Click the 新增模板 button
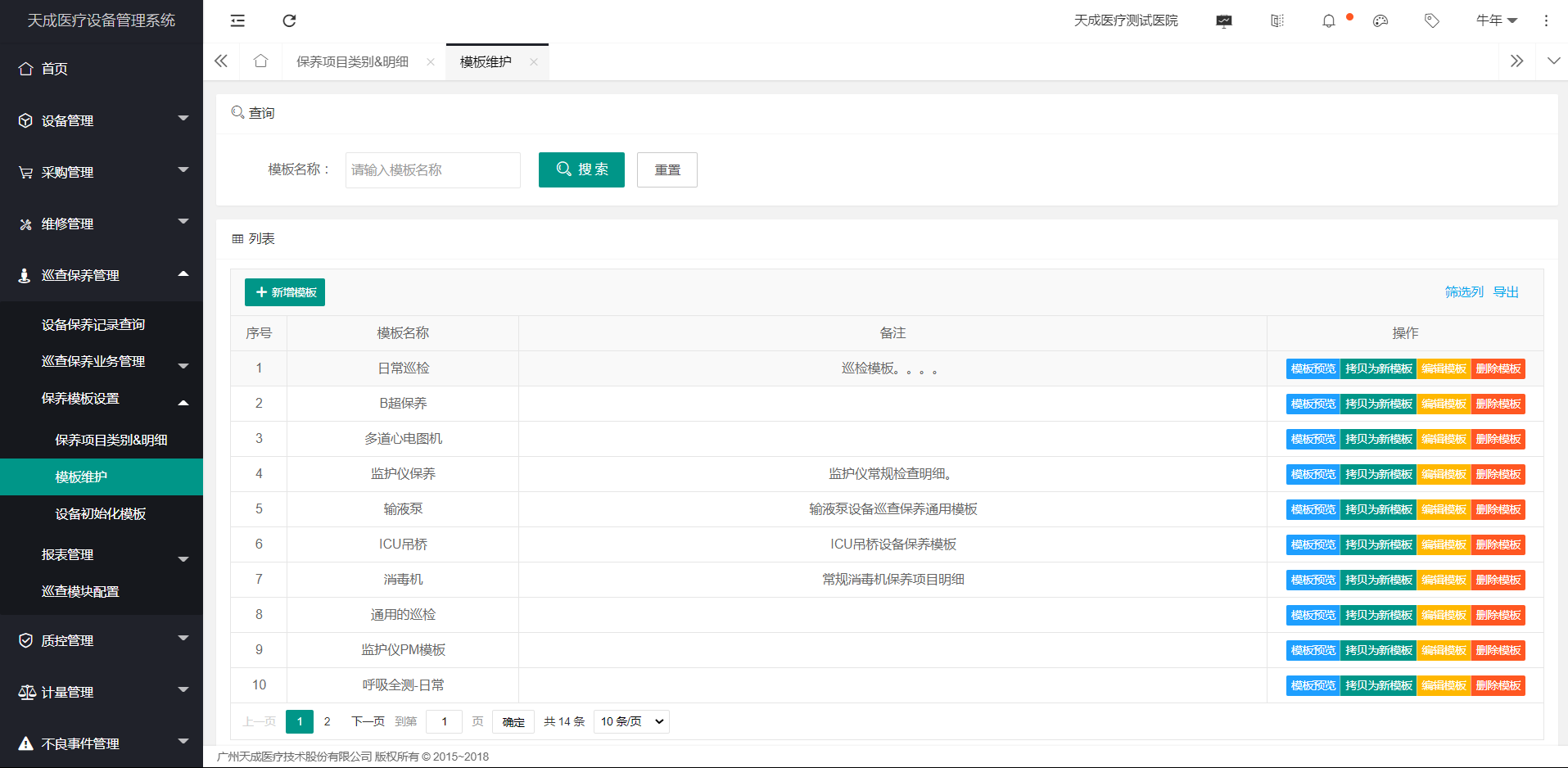The image size is (1568, 768). click(x=285, y=292)
